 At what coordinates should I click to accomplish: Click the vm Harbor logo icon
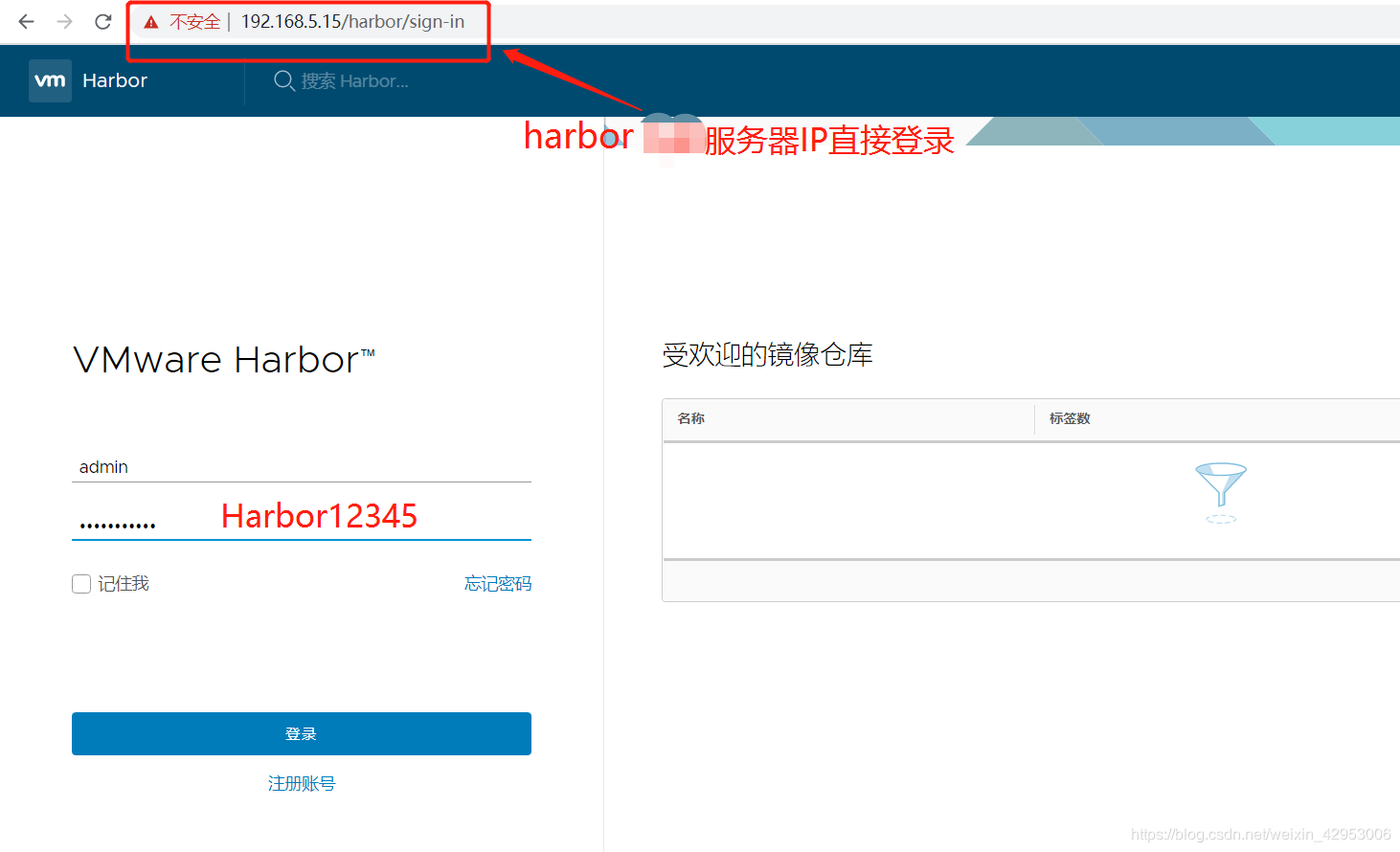pyautogui.click(x=50, y=80)
